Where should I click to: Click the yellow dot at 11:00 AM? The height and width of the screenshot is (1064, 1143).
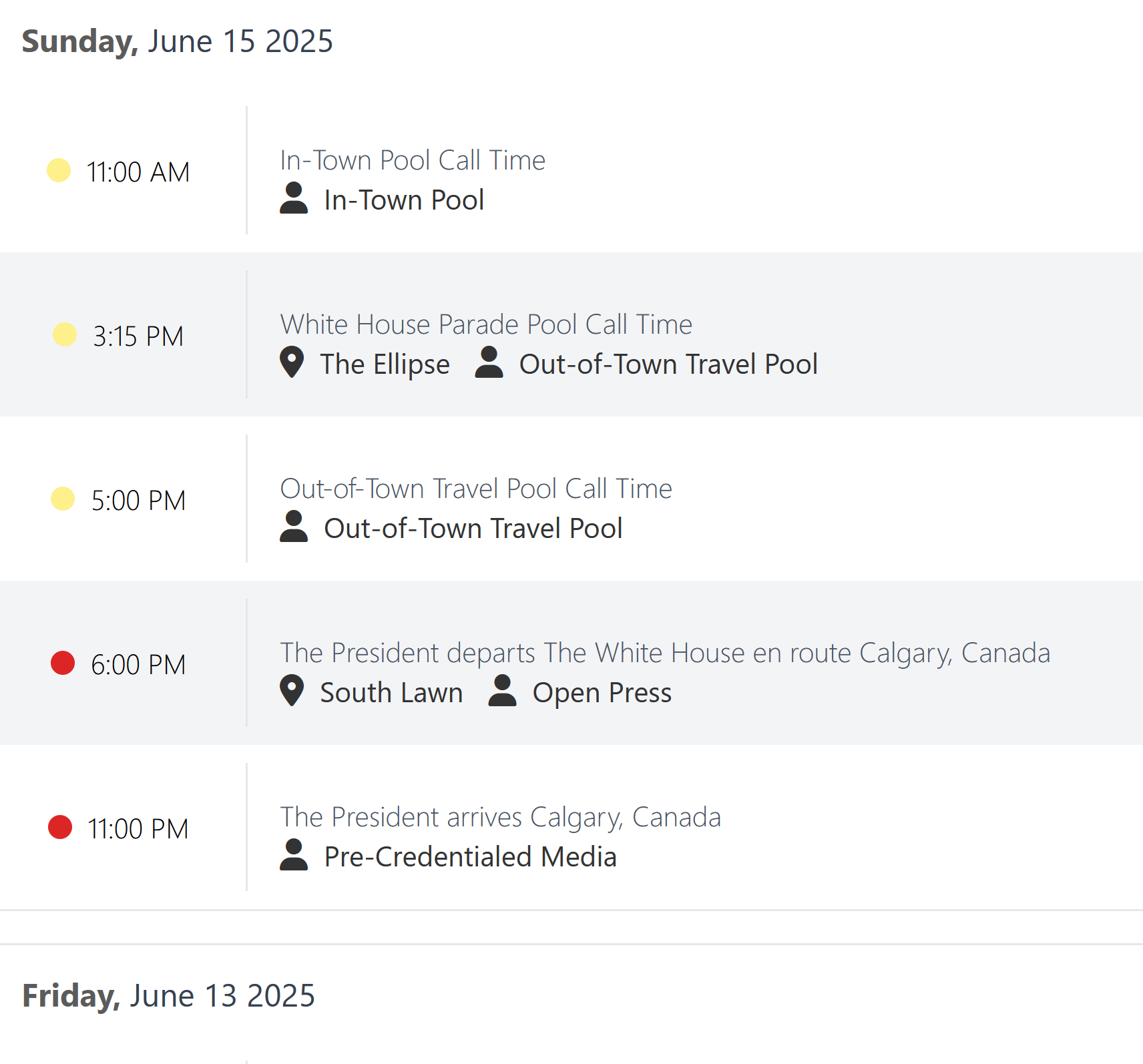coord(59,170)
